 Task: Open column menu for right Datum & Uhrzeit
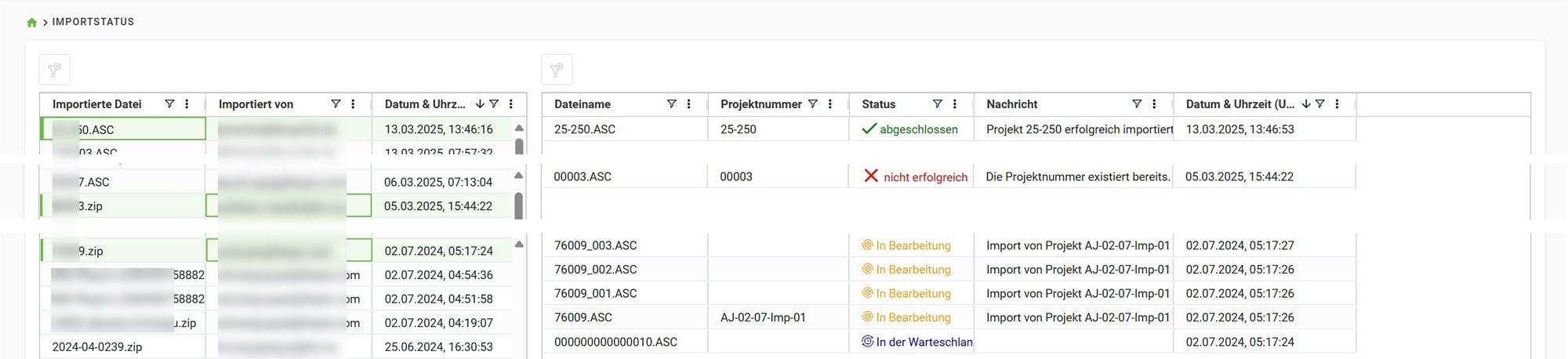click(1337, 103)
